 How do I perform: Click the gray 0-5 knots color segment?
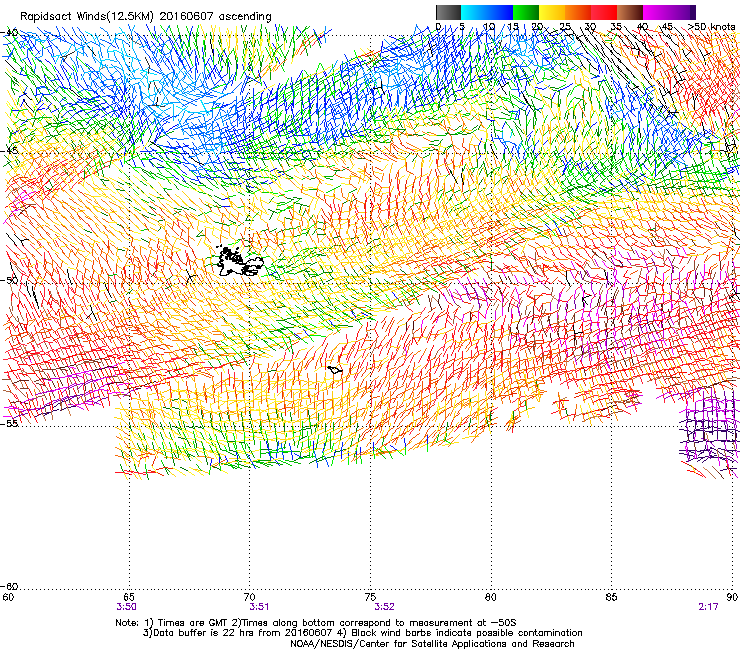click(448, 12)
